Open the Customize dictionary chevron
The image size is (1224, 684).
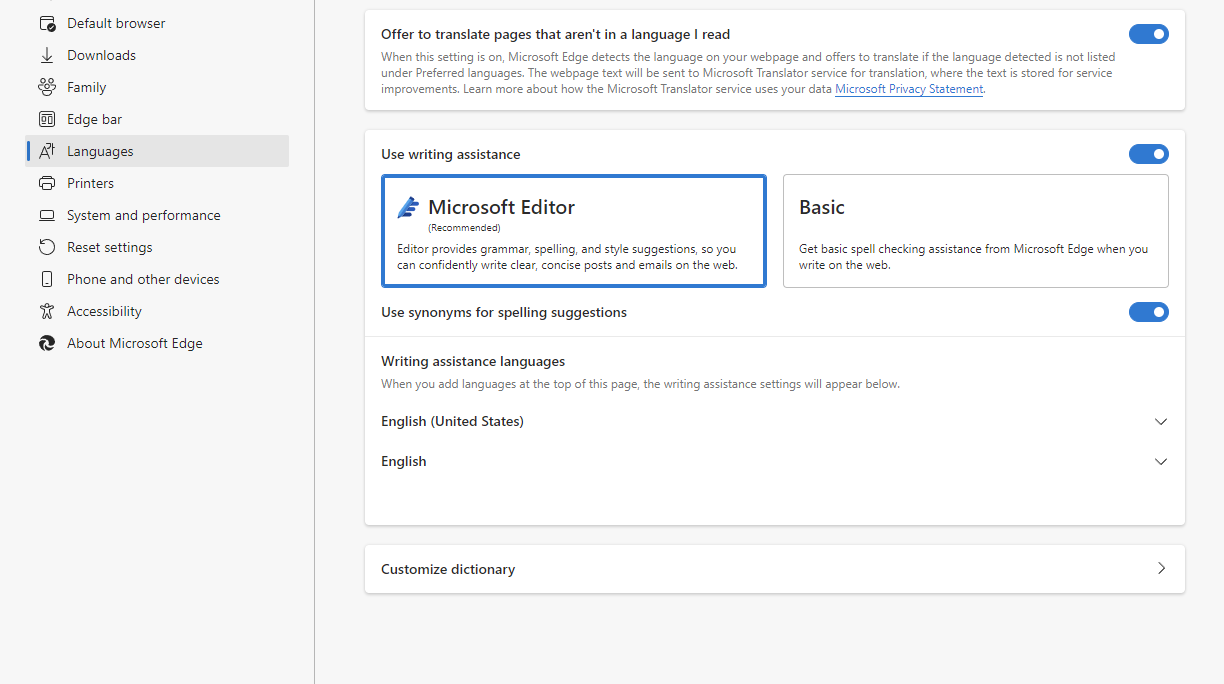click(x=1160, y=568)
